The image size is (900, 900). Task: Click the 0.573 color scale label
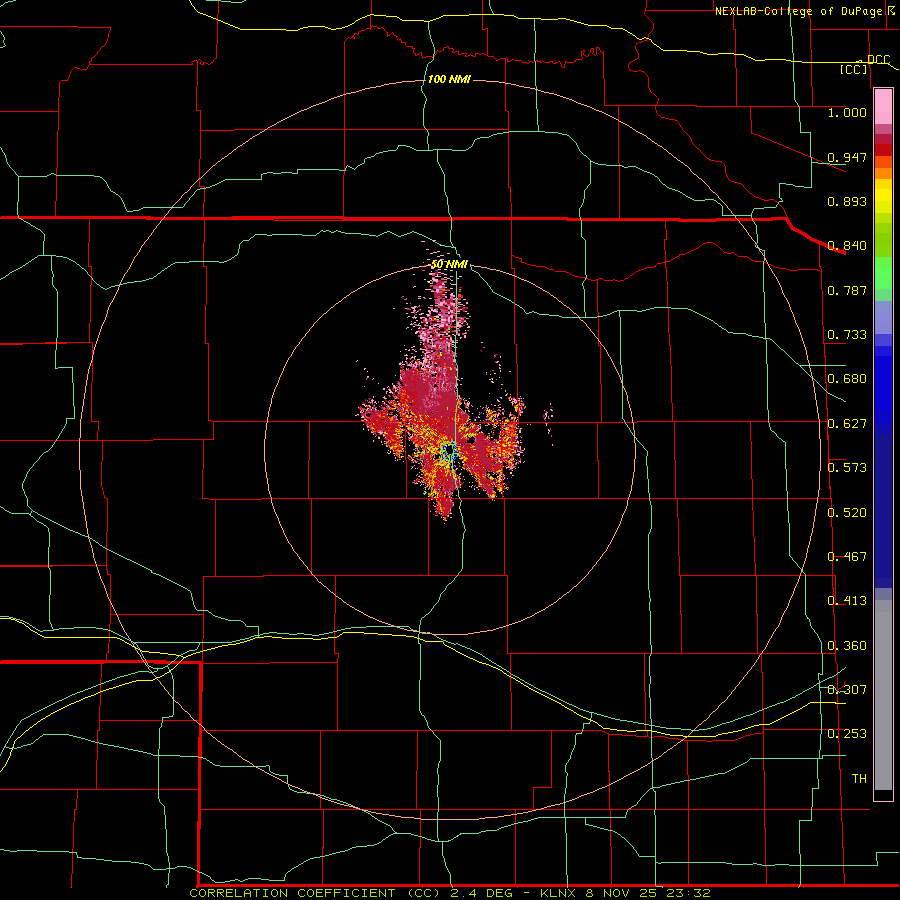(847, 468)
